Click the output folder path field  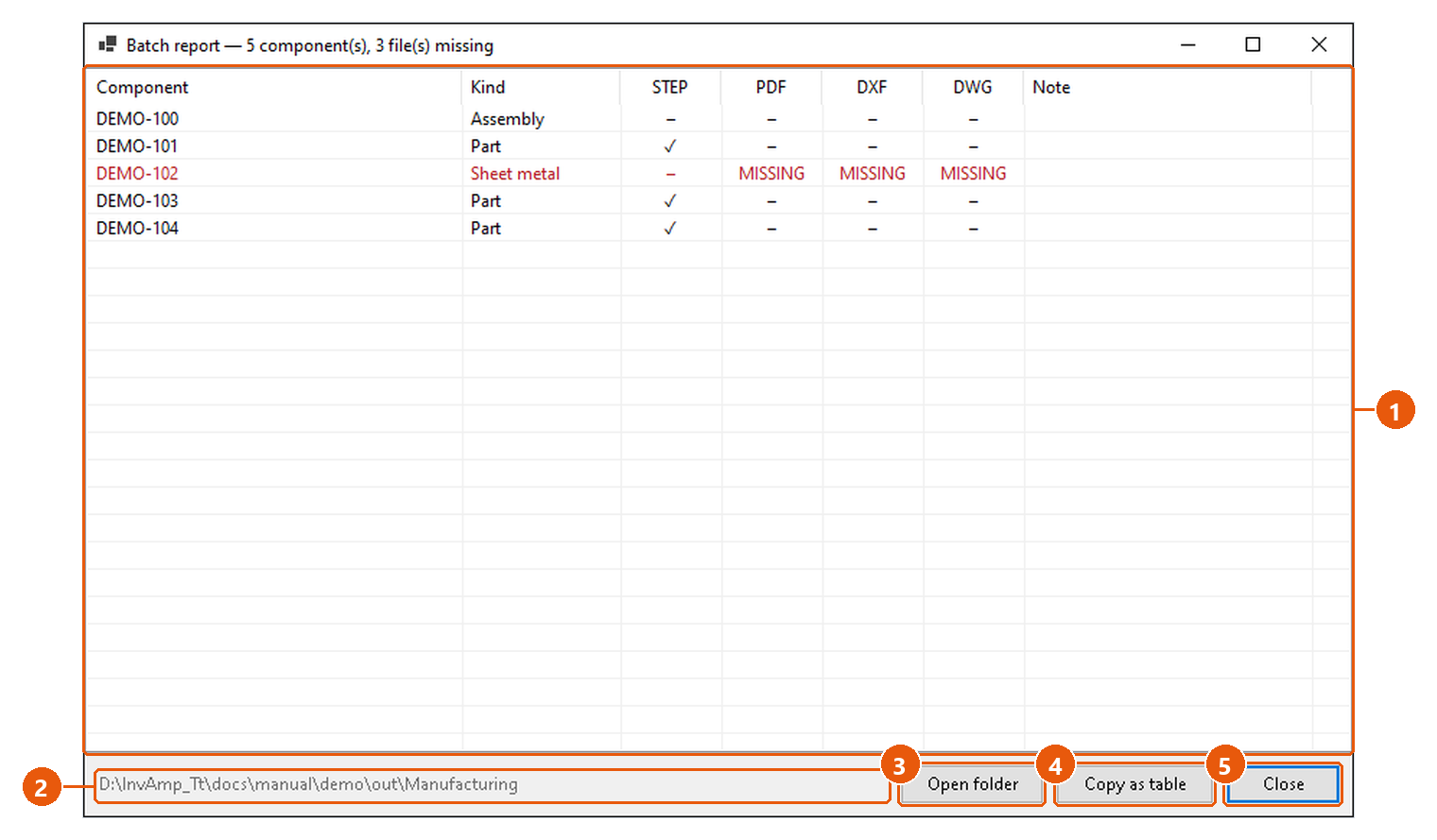coord(492,784)
